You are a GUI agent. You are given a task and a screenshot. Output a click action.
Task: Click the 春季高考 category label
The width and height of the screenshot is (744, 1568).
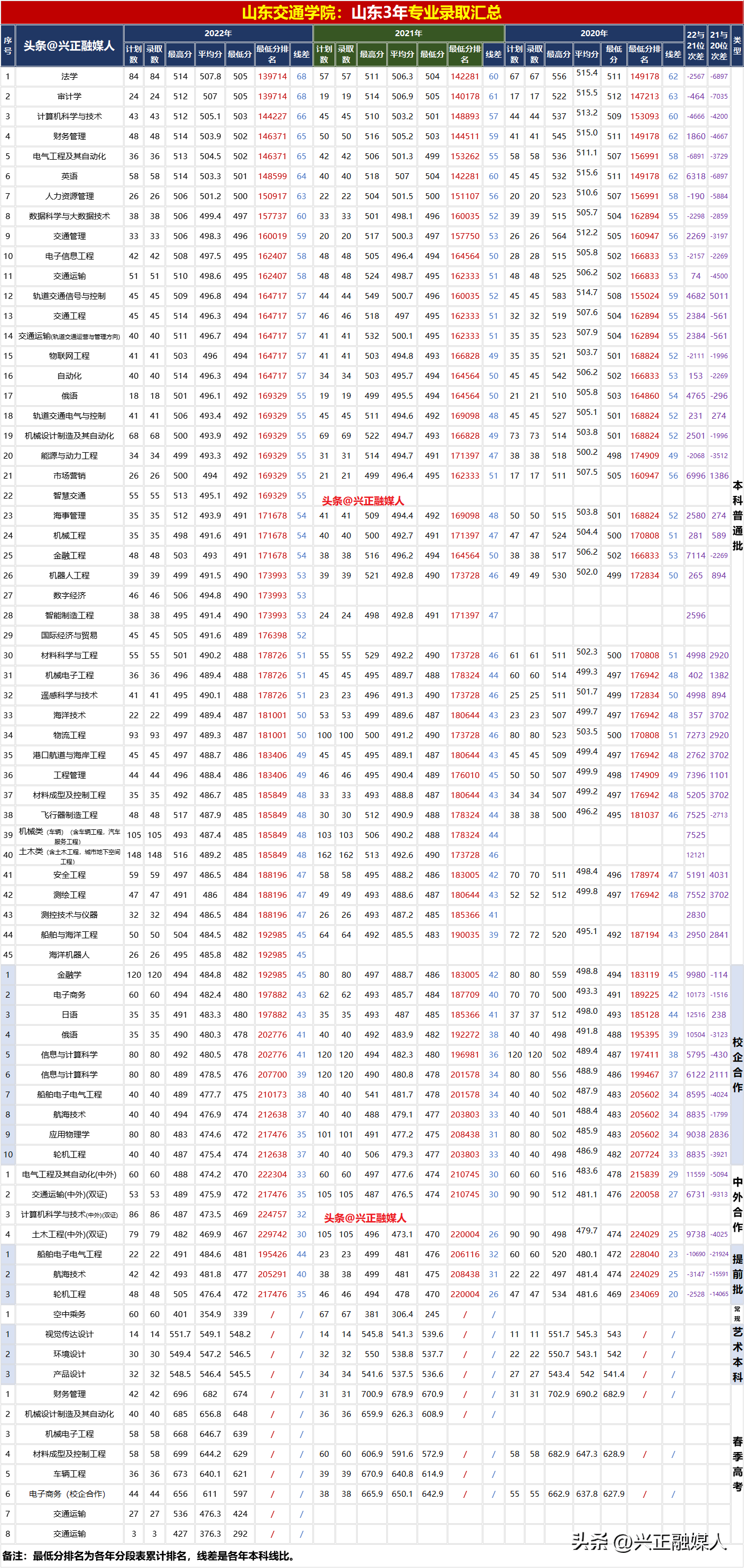pyautogui.click(x=738, y=1464)
